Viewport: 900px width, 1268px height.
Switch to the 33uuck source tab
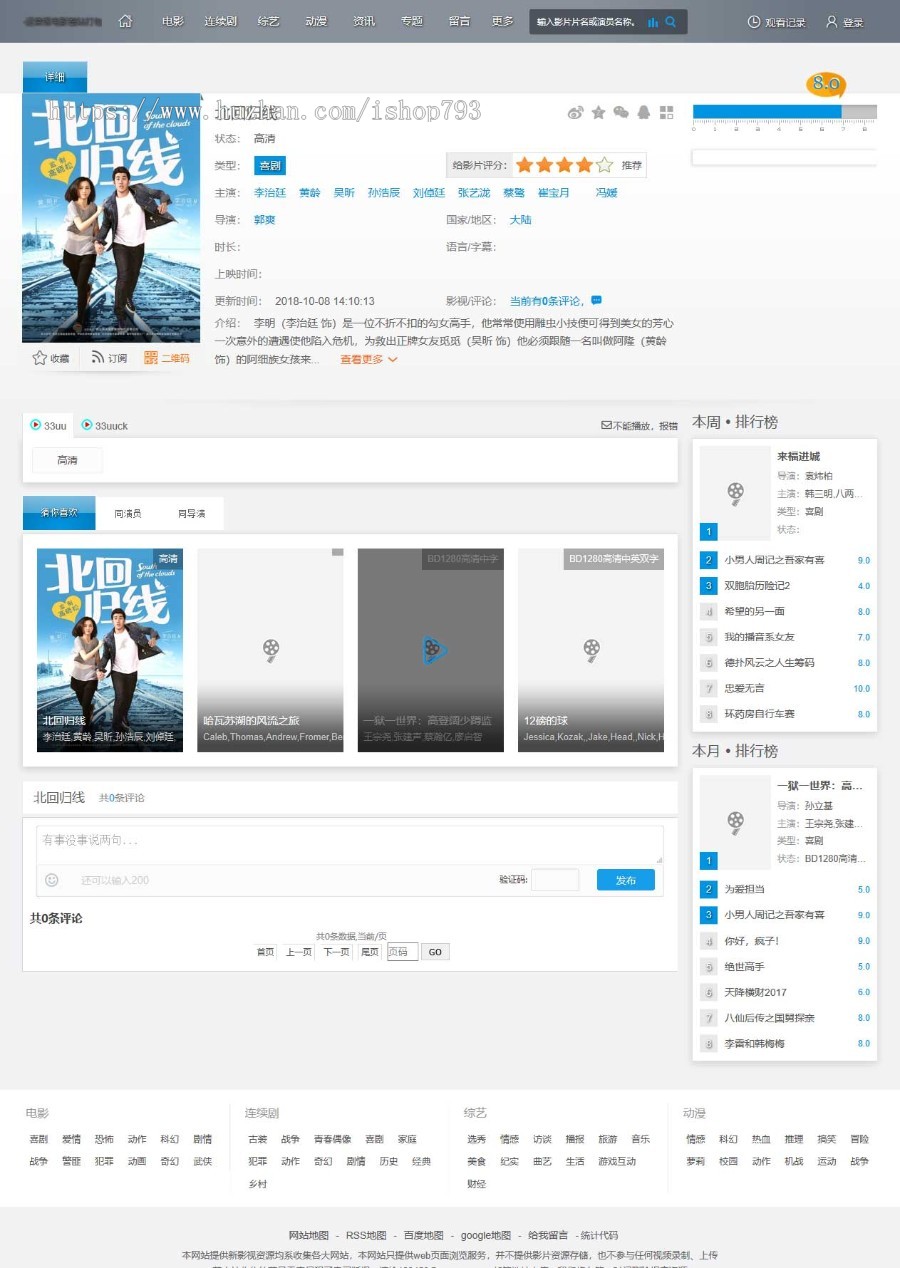105,426
